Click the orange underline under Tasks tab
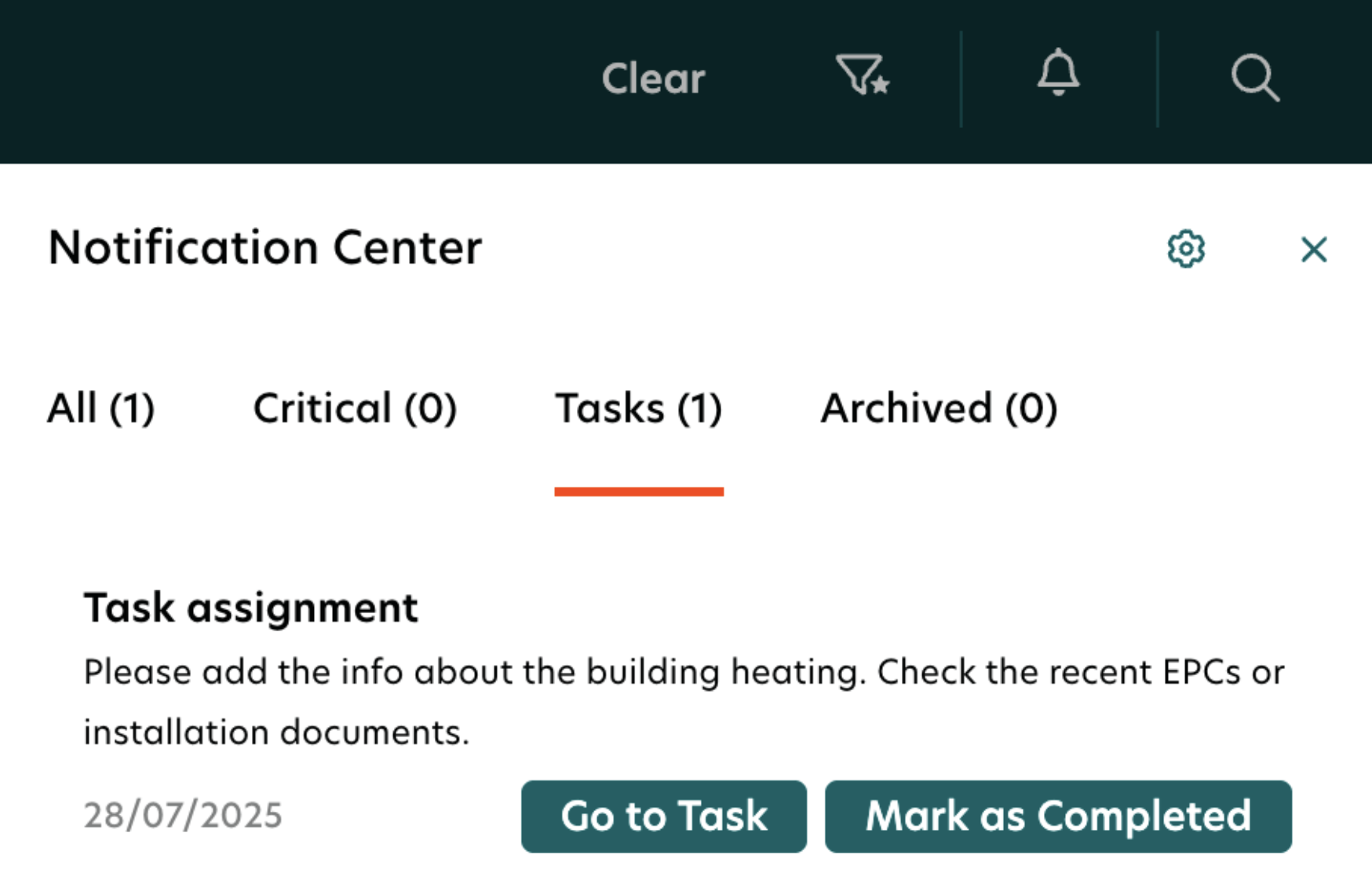1372x884 pixels. point(640,491)
